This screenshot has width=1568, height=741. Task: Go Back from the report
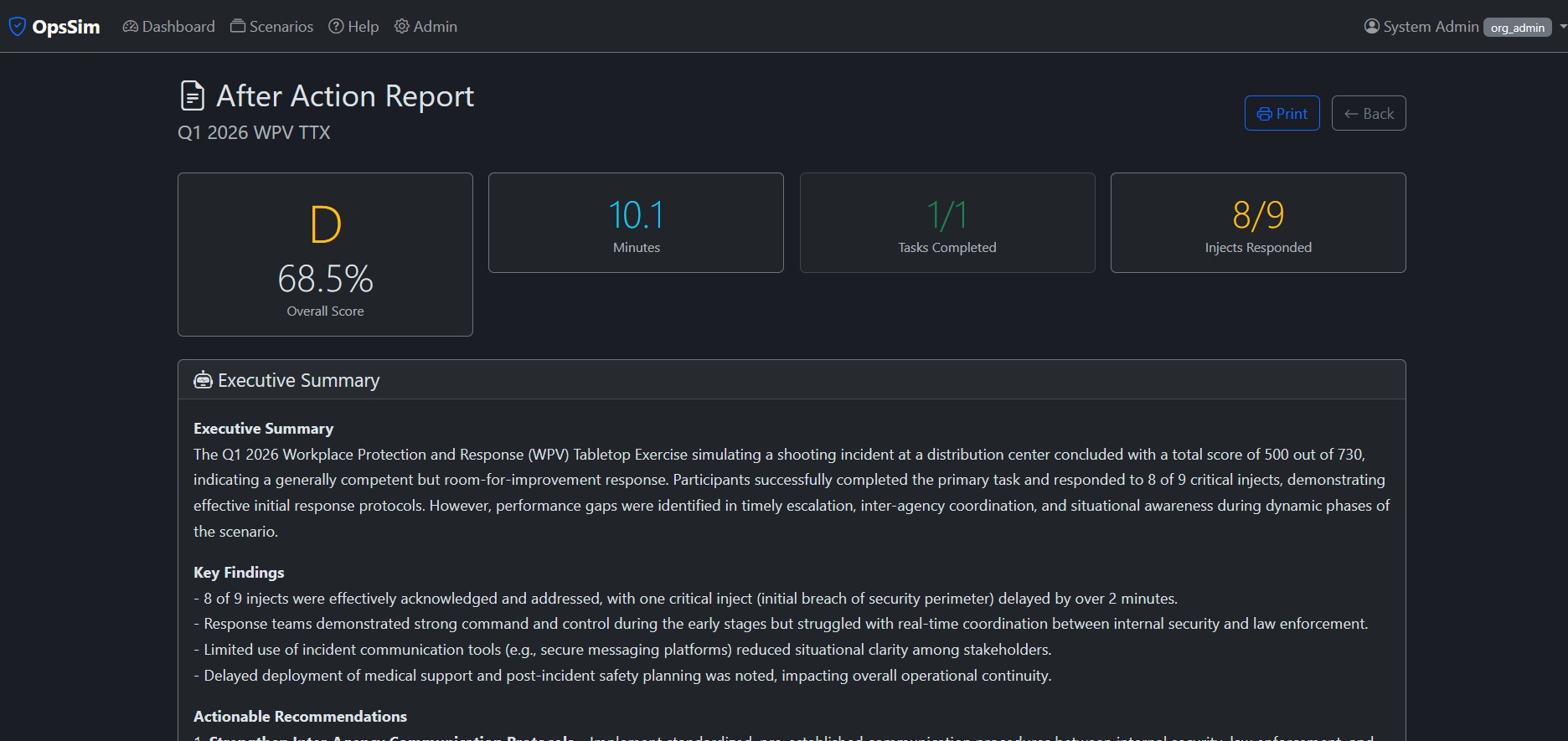pos(1369,113)
